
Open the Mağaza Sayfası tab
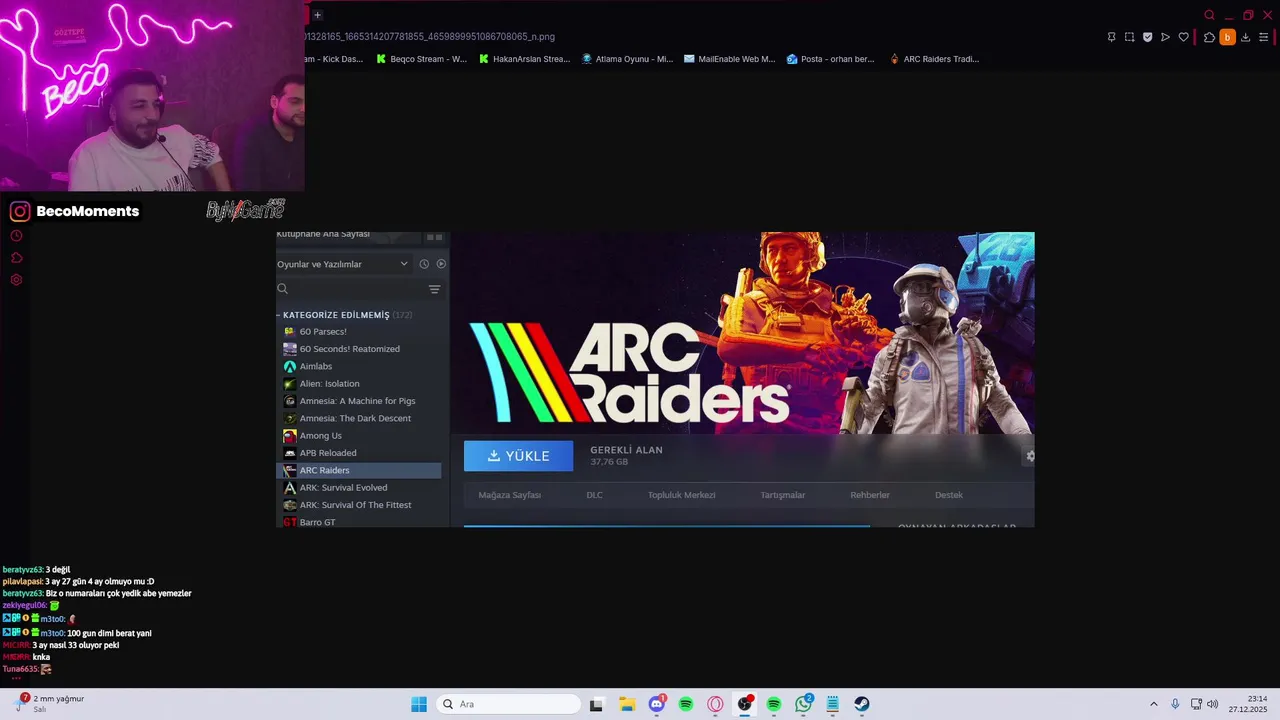509,495
